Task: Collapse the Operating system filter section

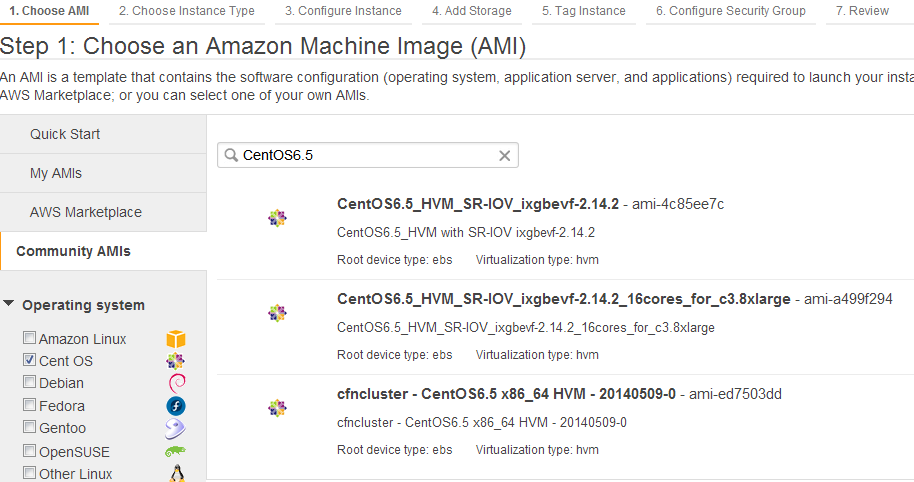Action: pos(9,304)
